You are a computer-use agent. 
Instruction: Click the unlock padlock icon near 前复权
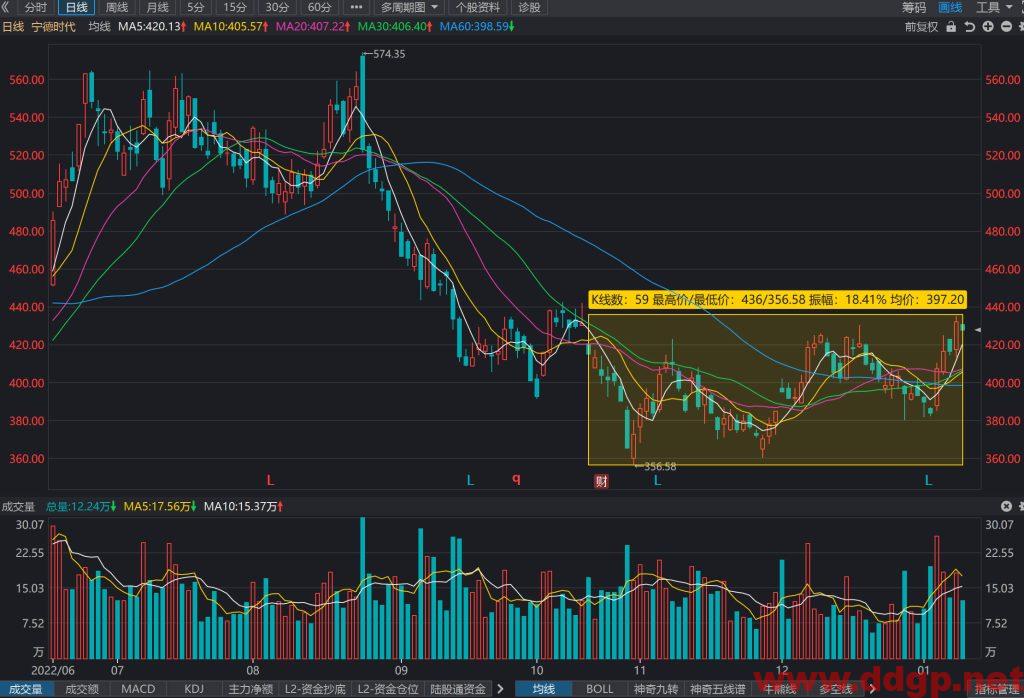click(x=951, y=27)
